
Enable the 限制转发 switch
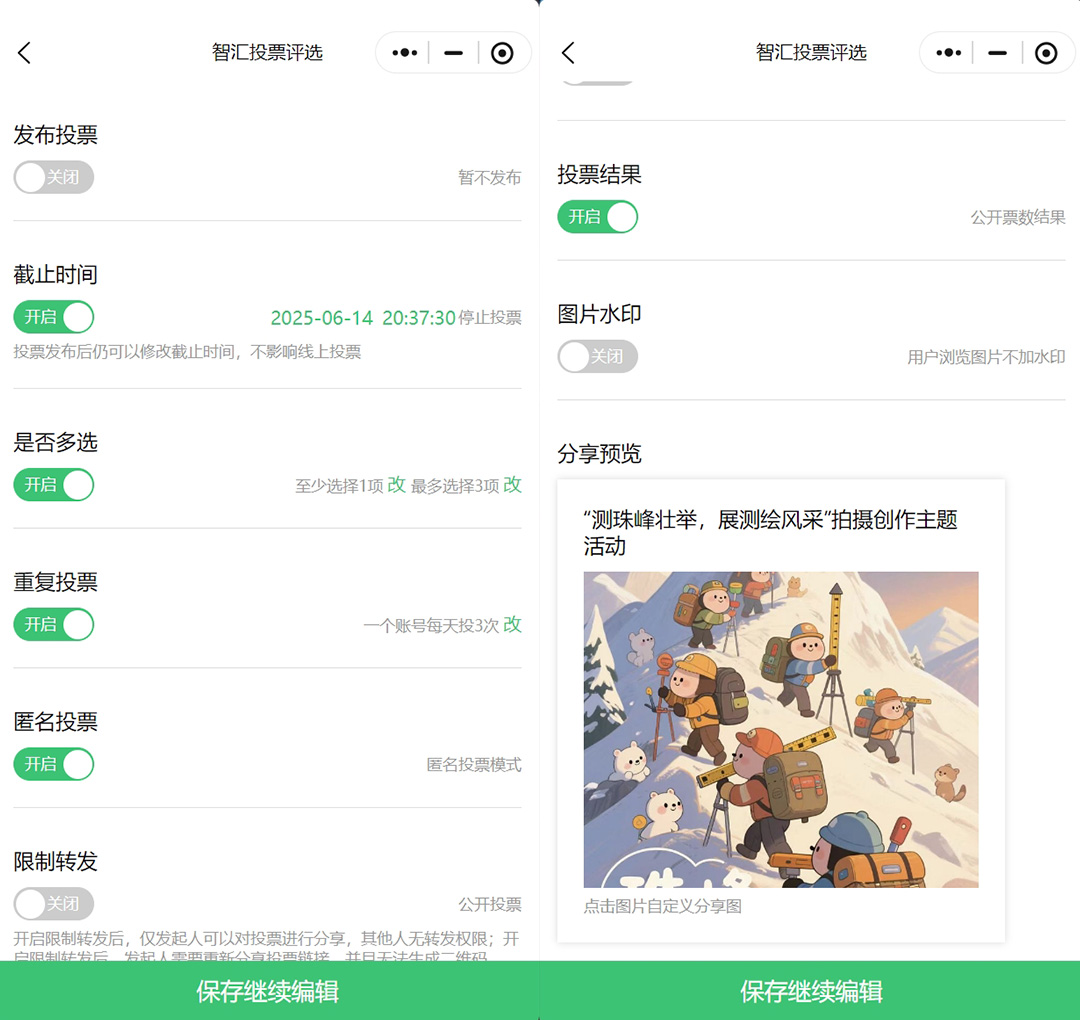(54, 904)
